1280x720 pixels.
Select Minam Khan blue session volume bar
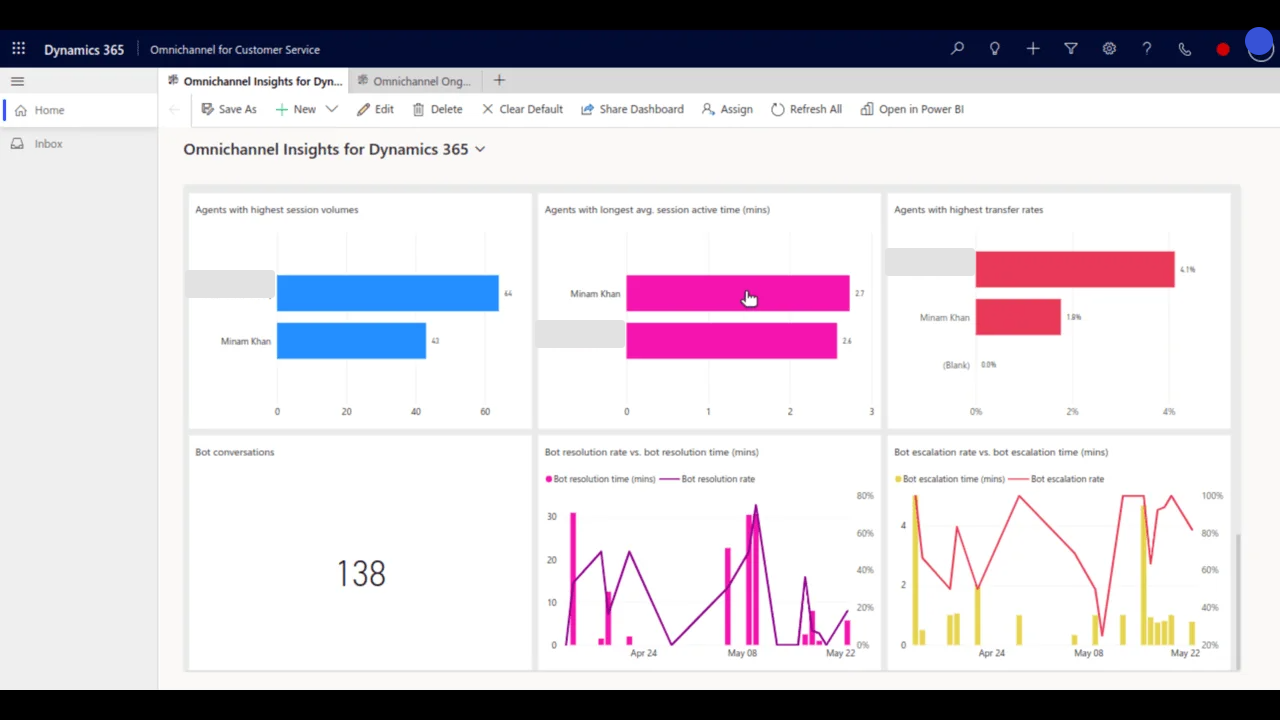pos(351,341)
